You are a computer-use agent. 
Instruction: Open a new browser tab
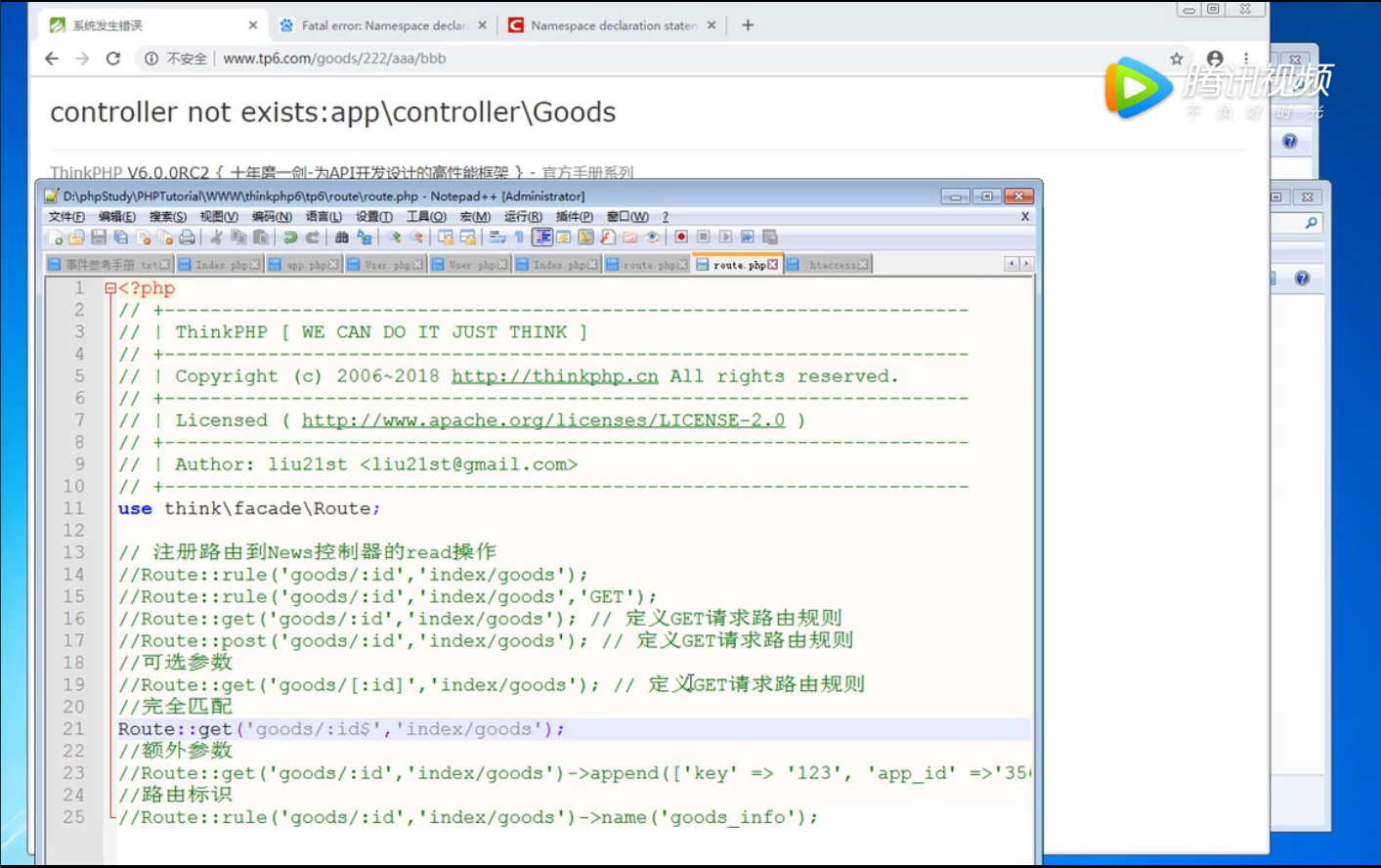tap(748, 25)
